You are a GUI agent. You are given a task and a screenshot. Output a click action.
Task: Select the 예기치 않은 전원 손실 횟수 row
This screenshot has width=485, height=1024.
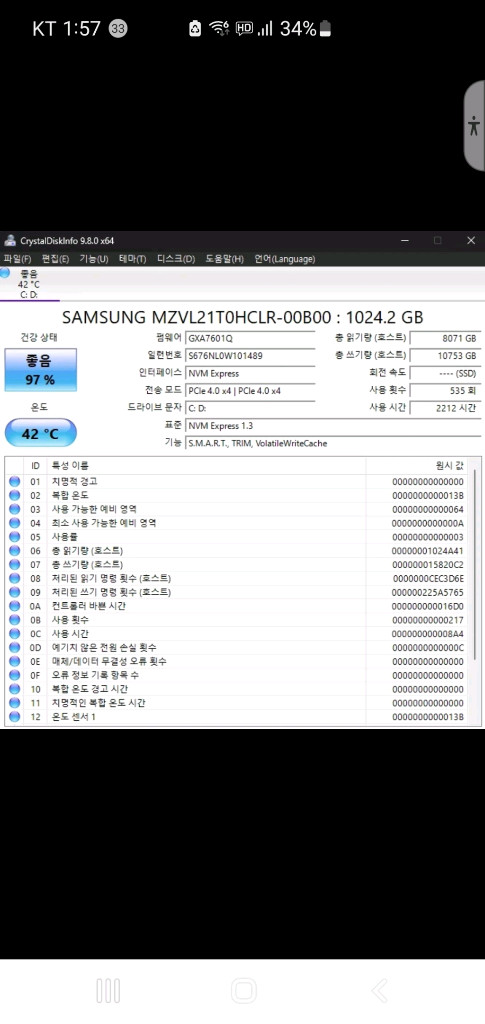click(x=238, y=647)
